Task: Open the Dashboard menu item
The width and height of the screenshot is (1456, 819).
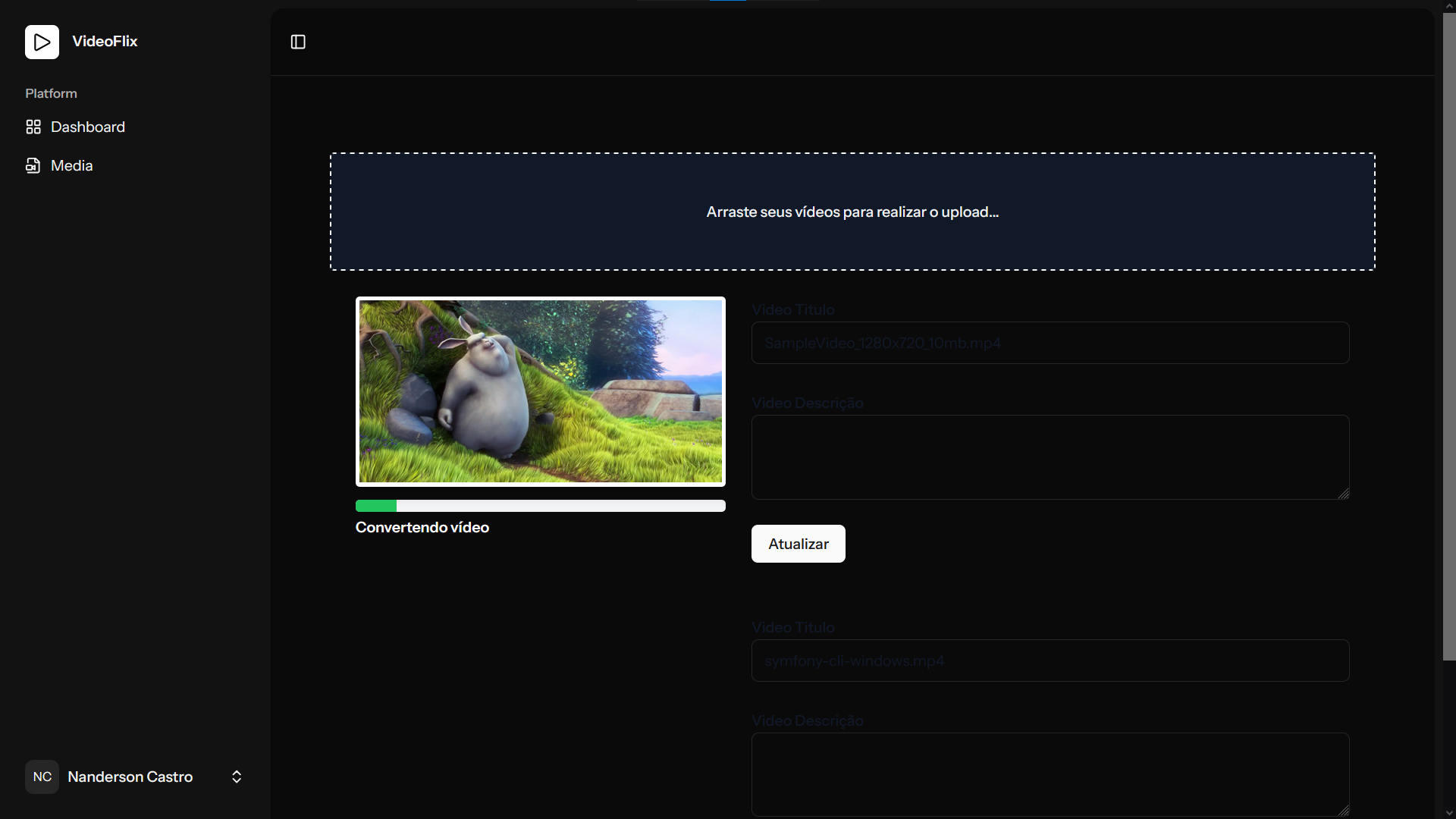Action: [x=135, y=127]
